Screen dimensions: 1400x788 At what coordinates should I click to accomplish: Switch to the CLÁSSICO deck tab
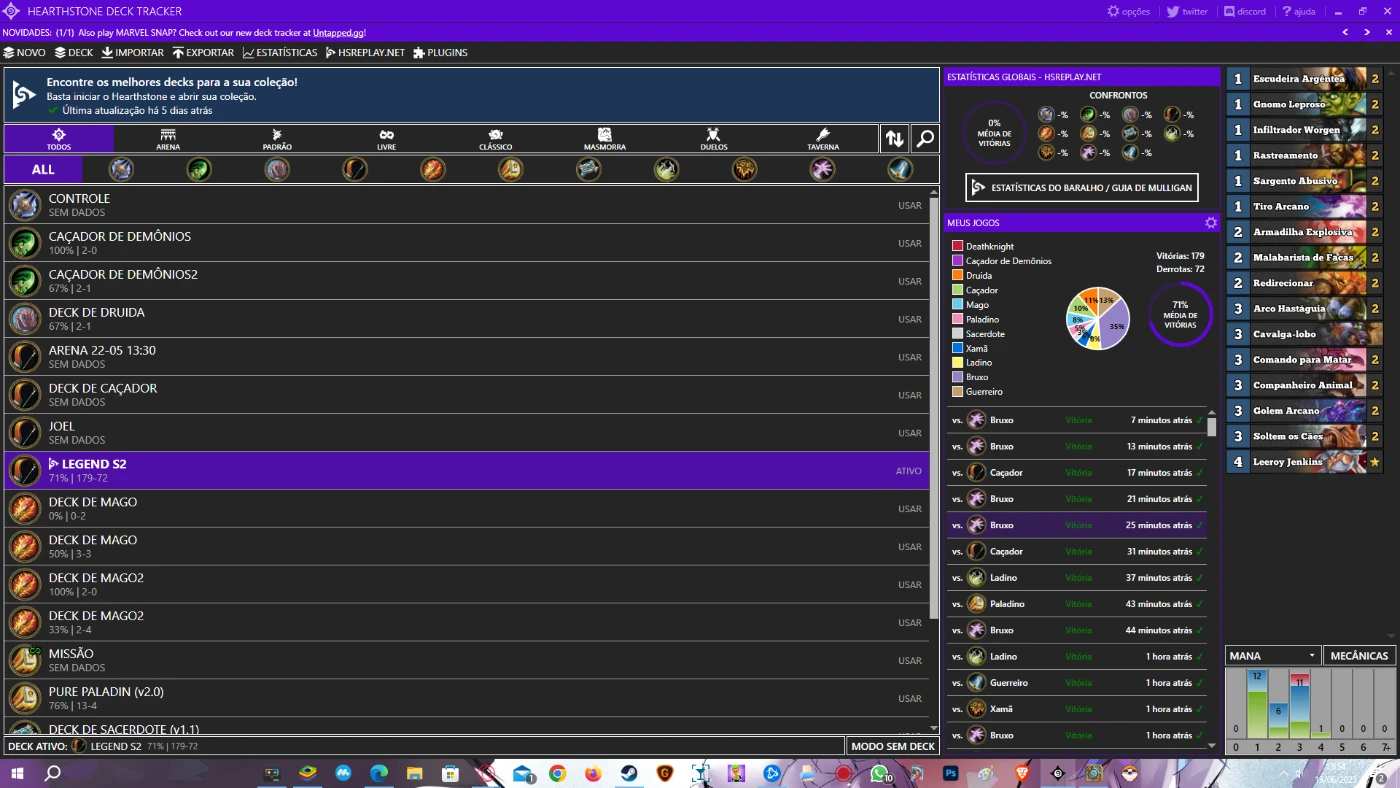(495, 139)
